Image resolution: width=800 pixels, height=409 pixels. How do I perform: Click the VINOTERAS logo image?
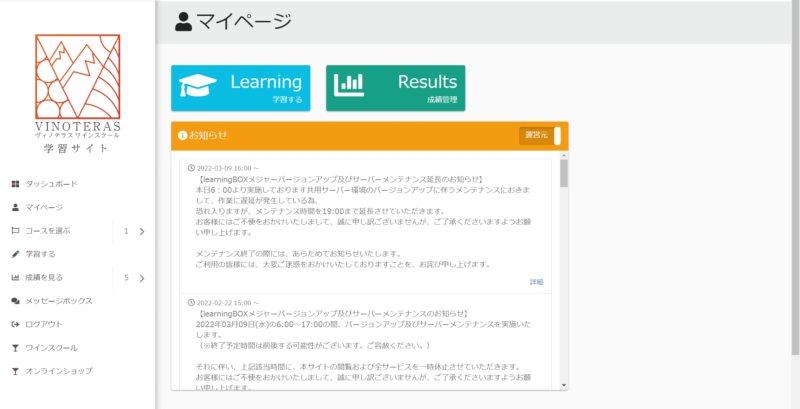pos(78,87)
